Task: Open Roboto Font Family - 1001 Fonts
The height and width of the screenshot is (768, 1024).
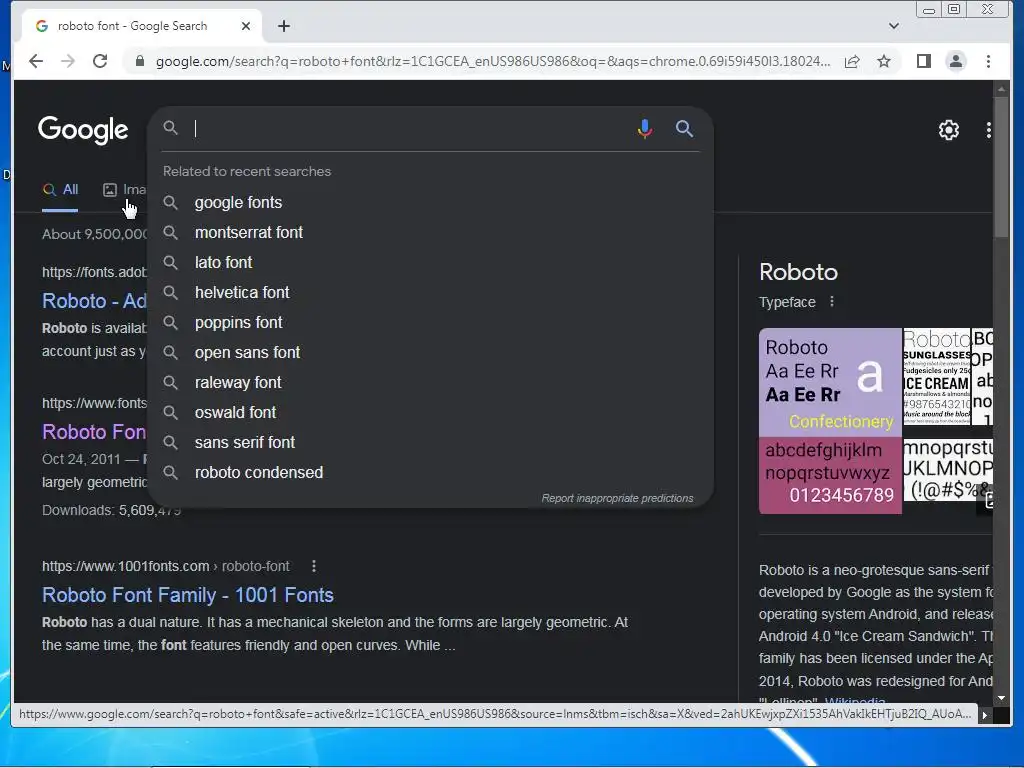Action: click(187, 595)
